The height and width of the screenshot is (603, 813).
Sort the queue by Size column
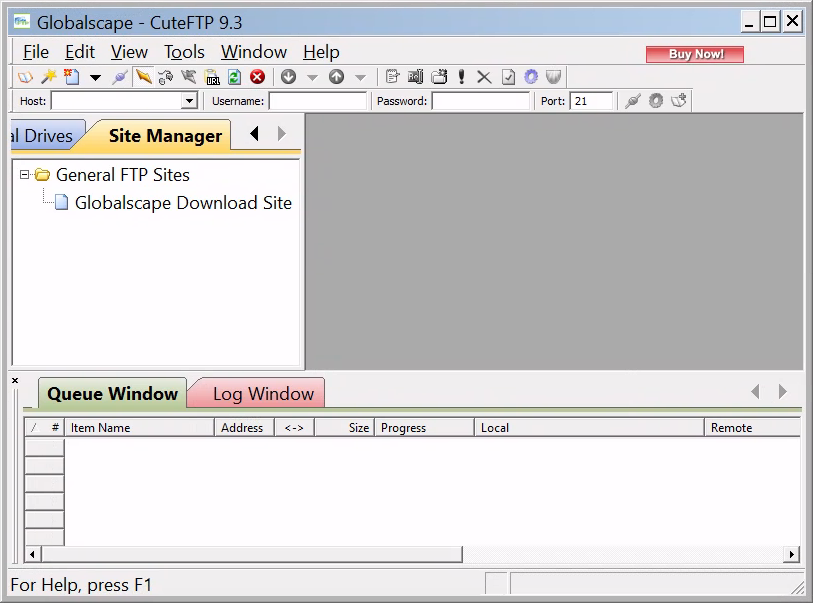(x=344, y=428)
